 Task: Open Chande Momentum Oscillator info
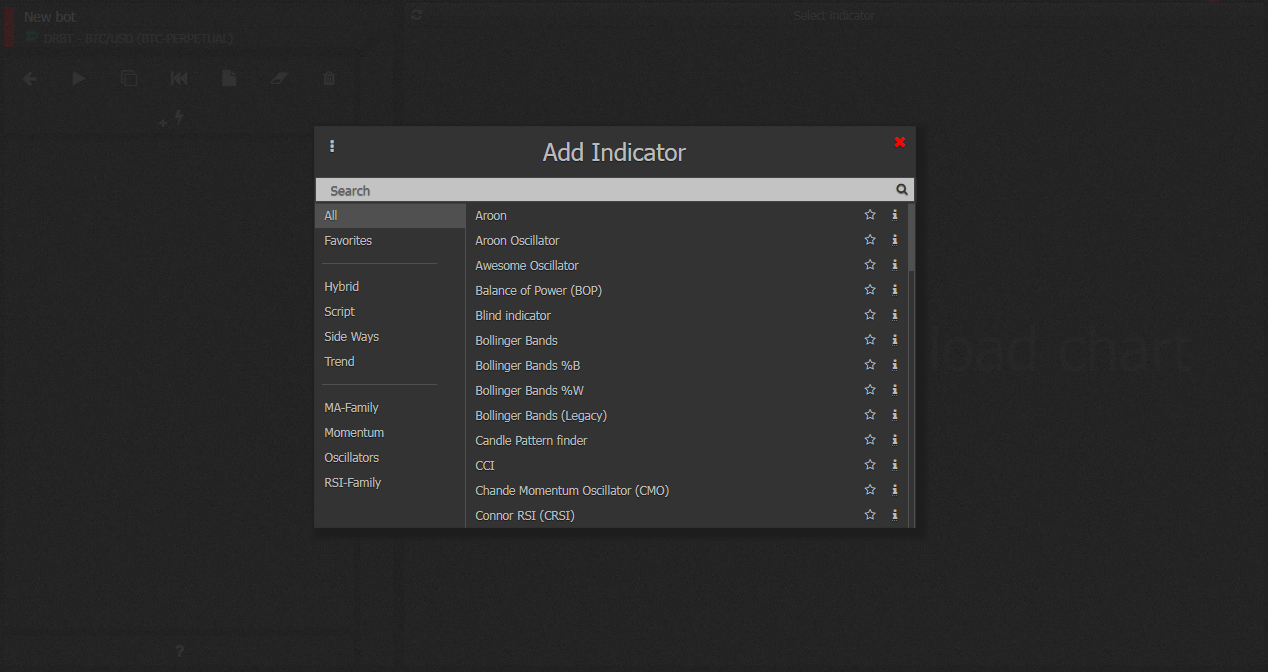[x=895, y=490]
